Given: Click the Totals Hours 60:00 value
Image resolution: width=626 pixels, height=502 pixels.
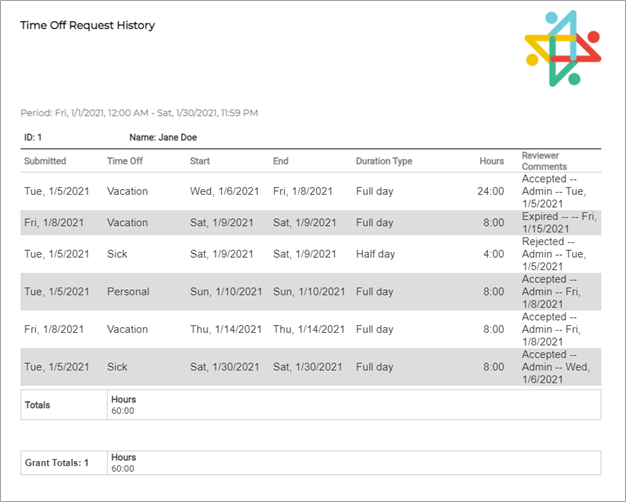Looking at the screenshot, I should 123,411.
